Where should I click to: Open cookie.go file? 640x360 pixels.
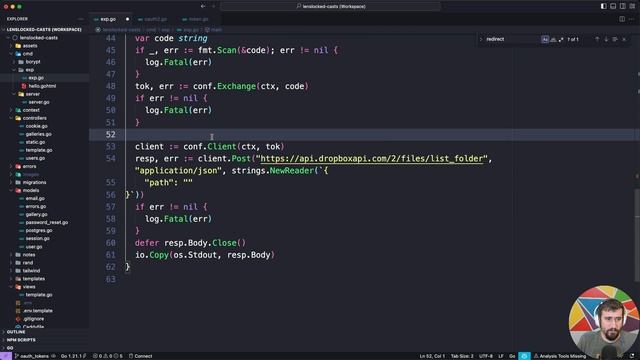(x=44, y=126)
